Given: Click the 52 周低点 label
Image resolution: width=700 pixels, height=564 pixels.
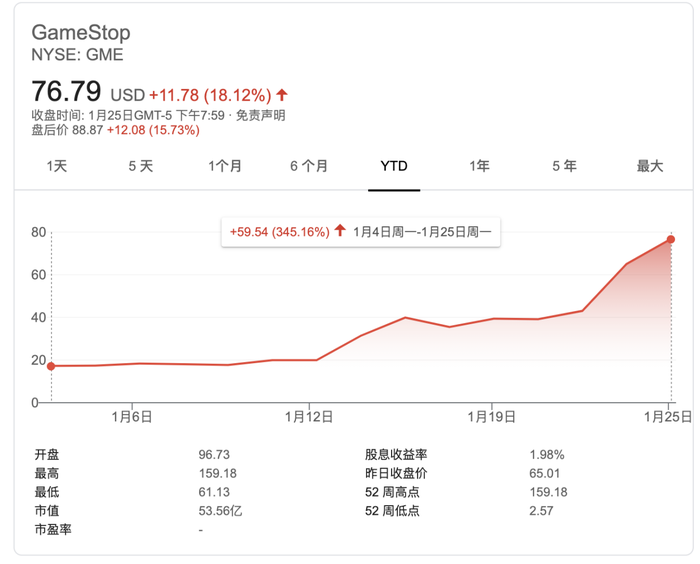Looking at the screenshot, I should 392,511.
